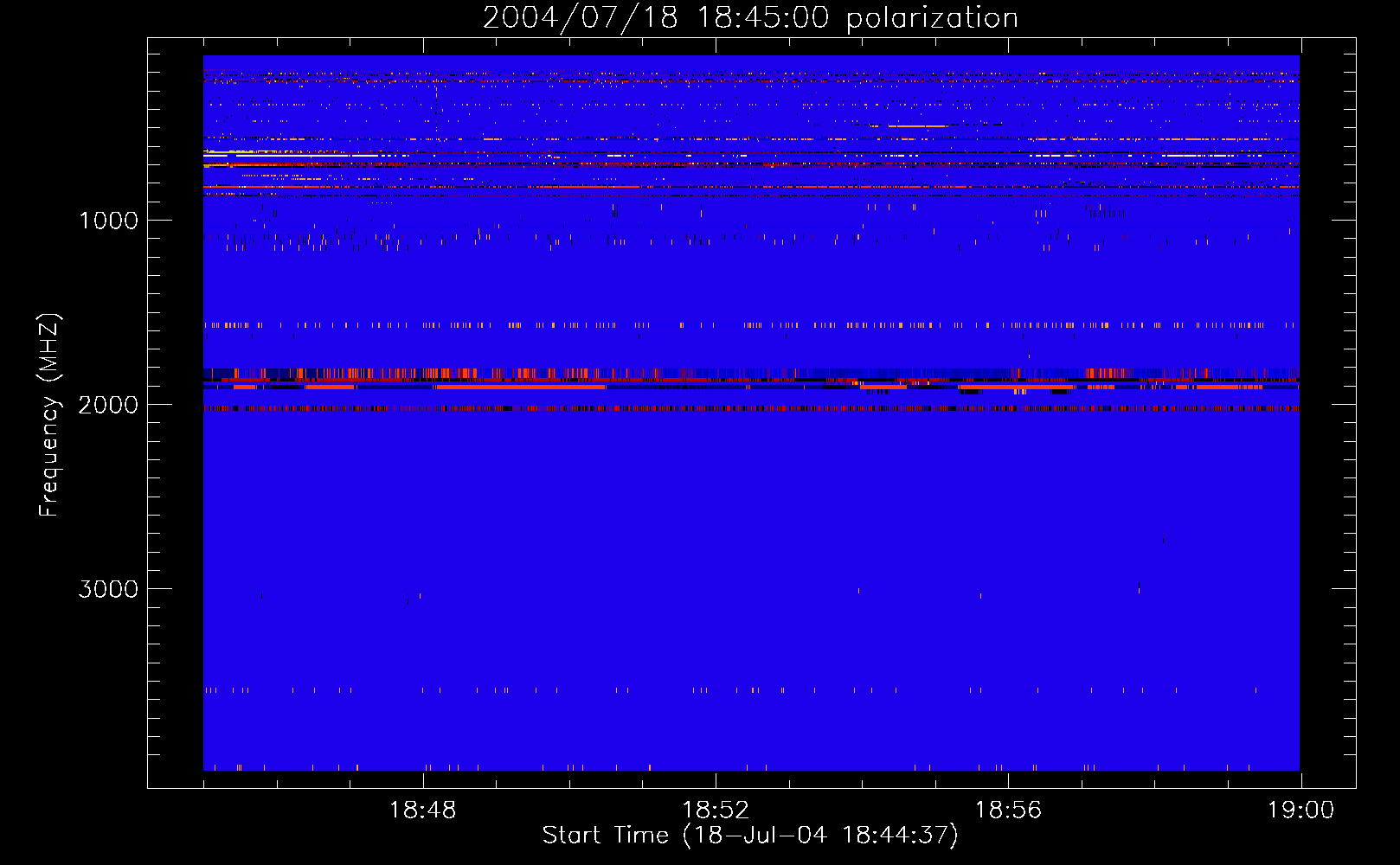
Task: Click the 2000 frequency tick label
Action: click(108, 405)
